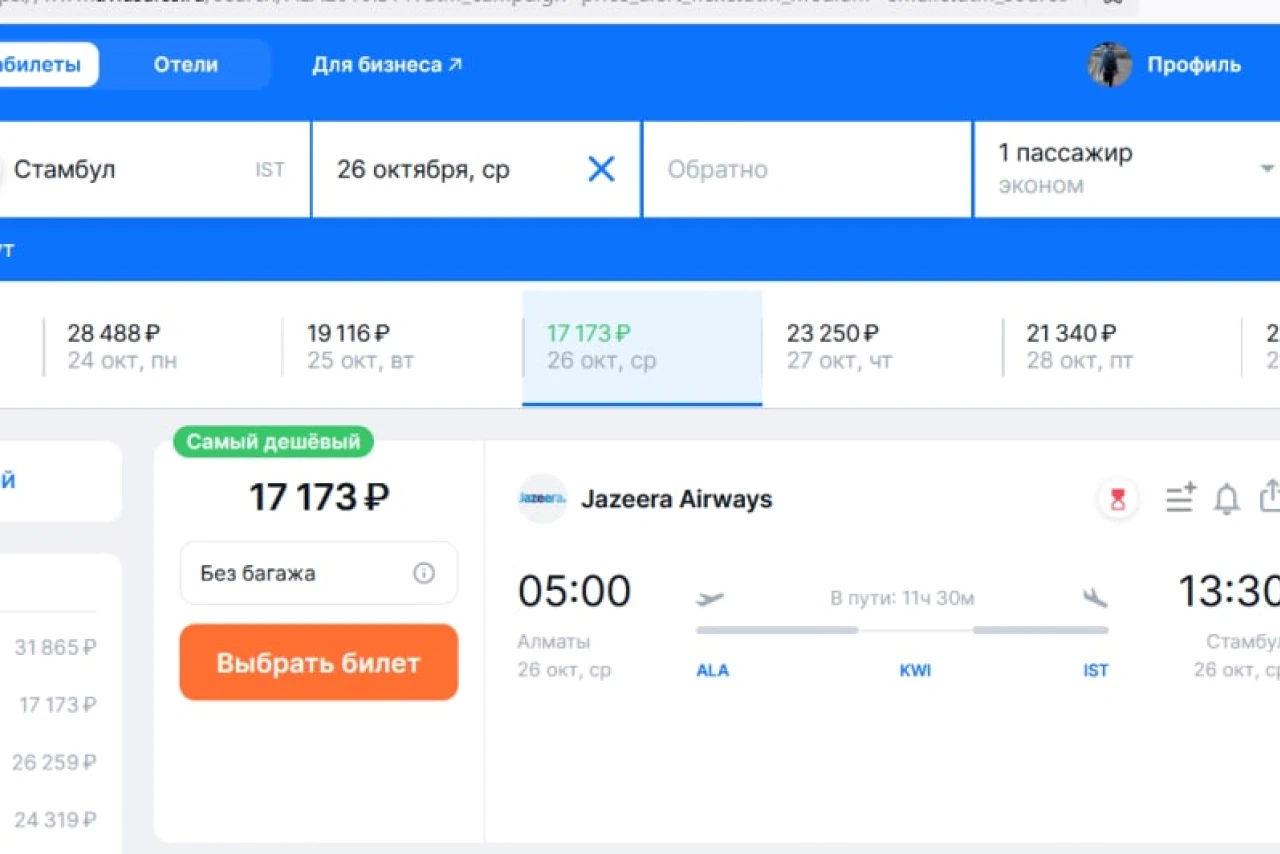Click the В пути: 11ч 30м duration
Screen dimensions: 1280x854
coord(902,598)
